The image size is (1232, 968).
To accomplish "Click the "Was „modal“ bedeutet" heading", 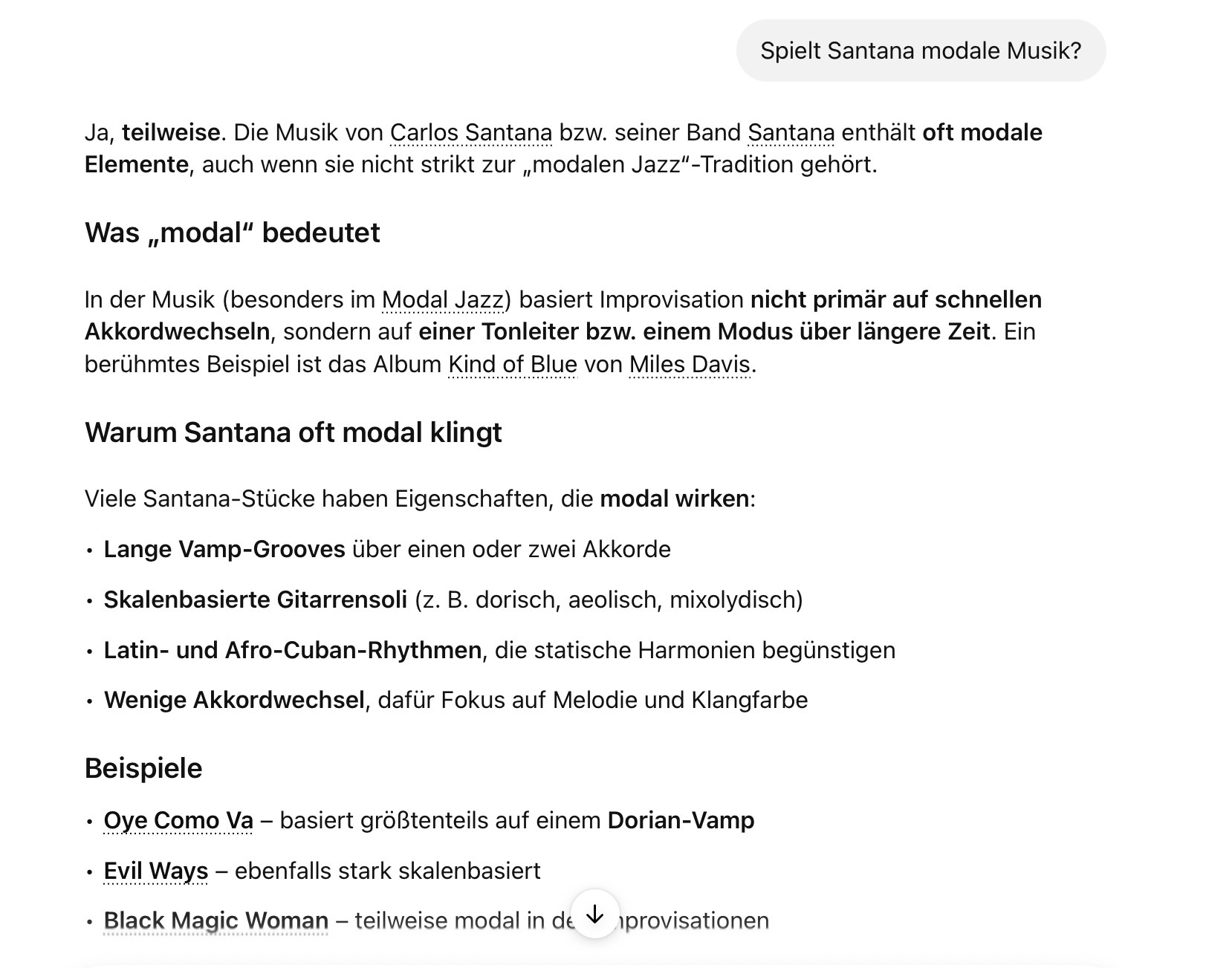I will (232, 233).
